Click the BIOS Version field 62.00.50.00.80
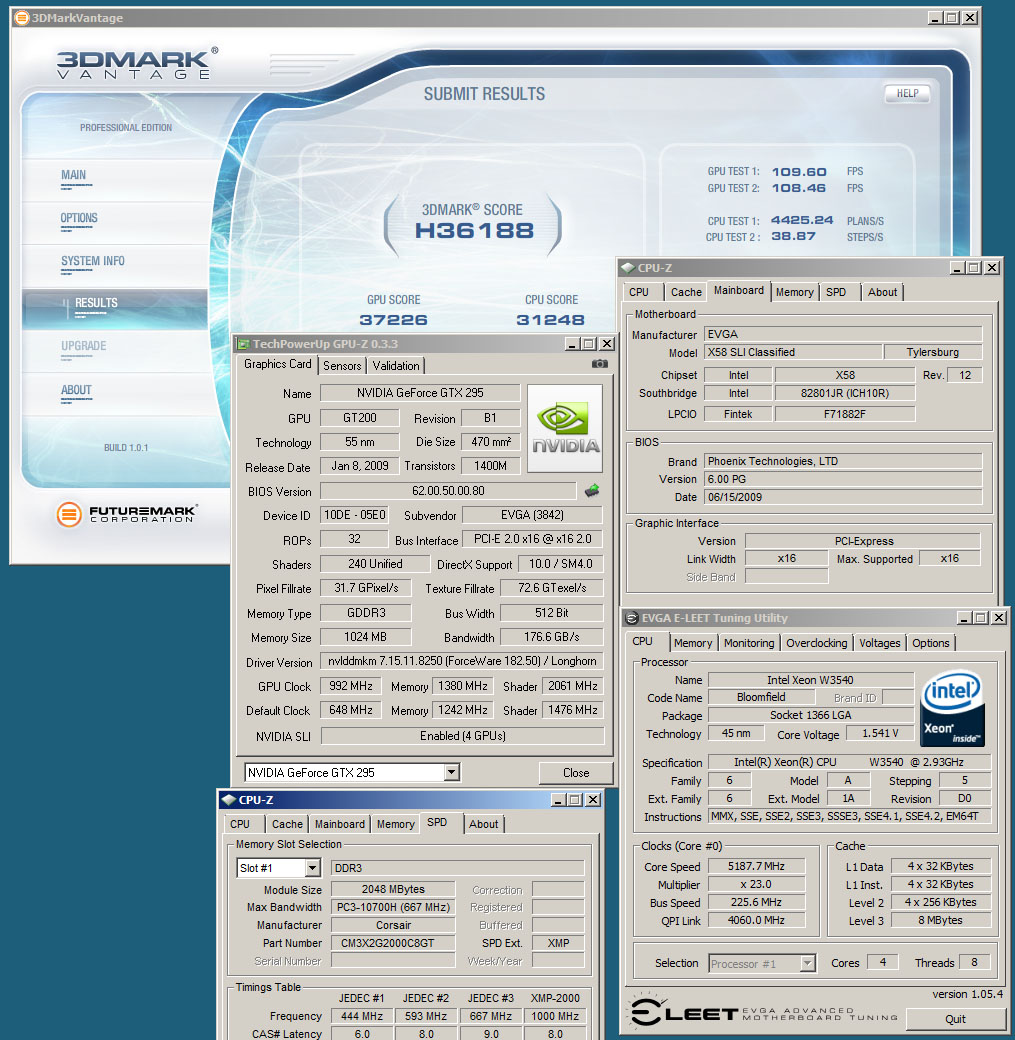Screen dimensions: 1015x1040 (448, 491)
